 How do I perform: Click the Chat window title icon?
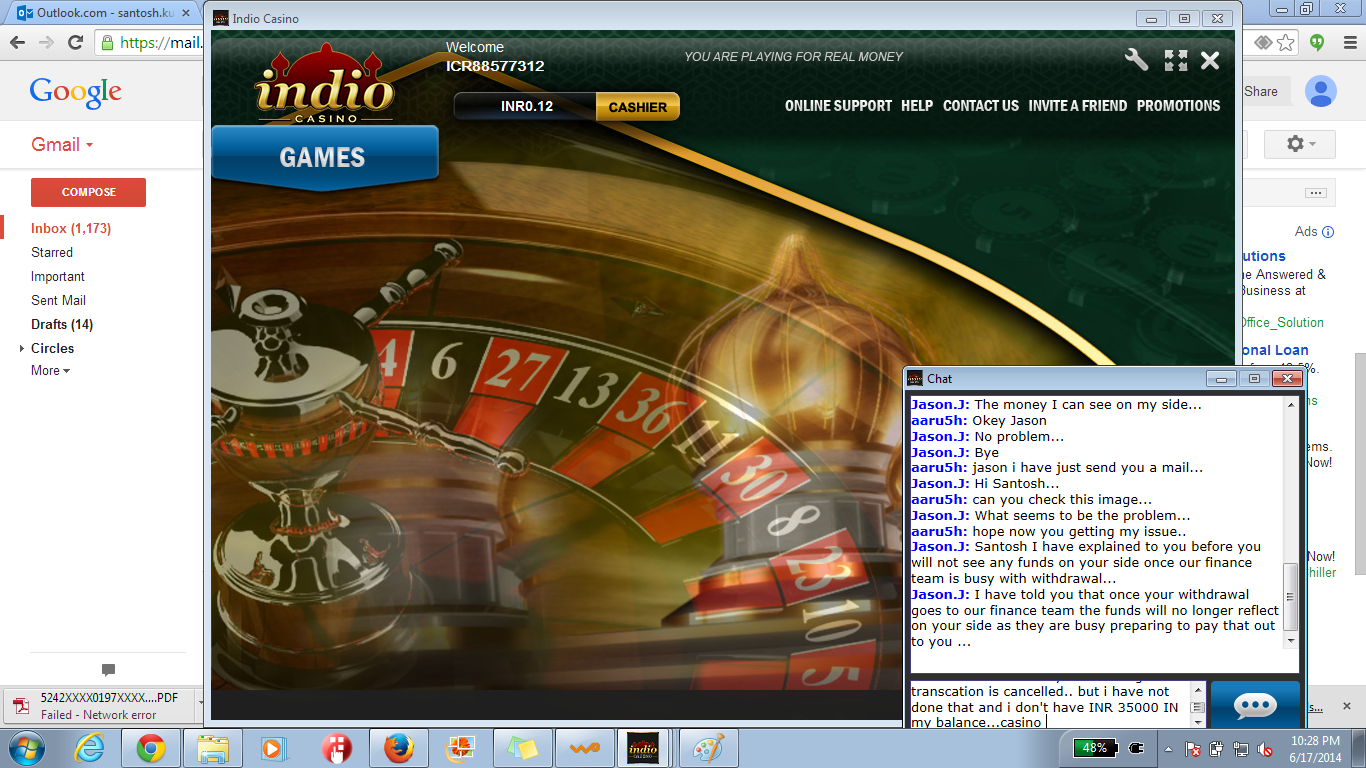(x=915, y=378)
